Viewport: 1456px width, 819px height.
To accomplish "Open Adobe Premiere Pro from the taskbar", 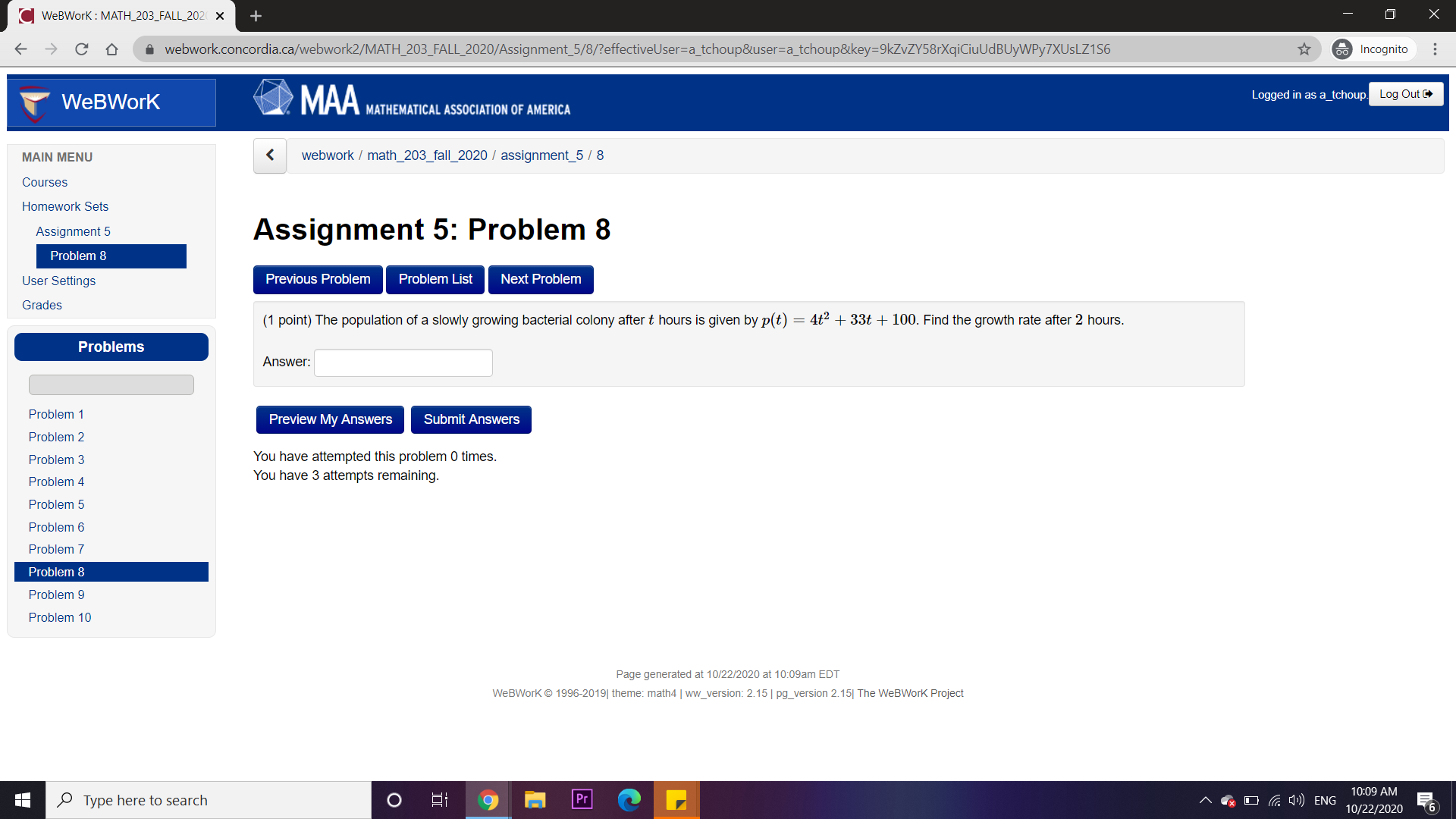I will tap(582, 799).
